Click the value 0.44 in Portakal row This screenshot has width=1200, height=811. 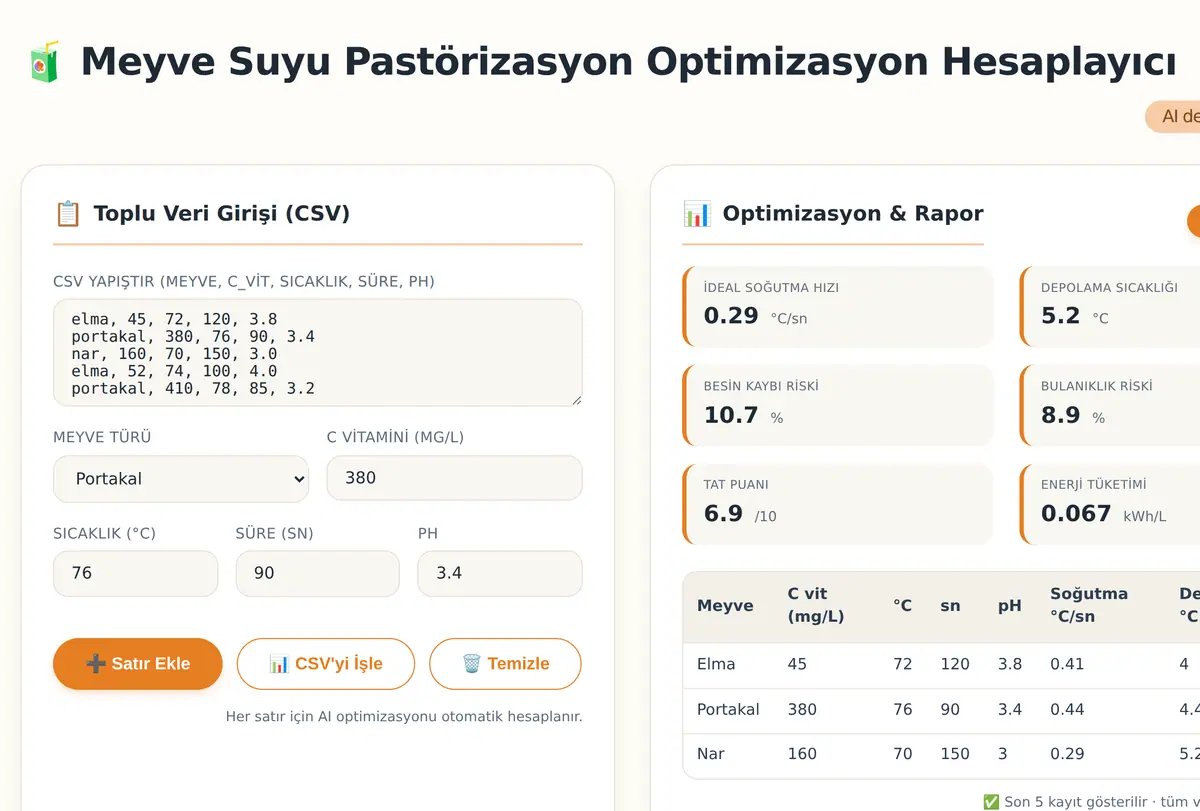1067,710
